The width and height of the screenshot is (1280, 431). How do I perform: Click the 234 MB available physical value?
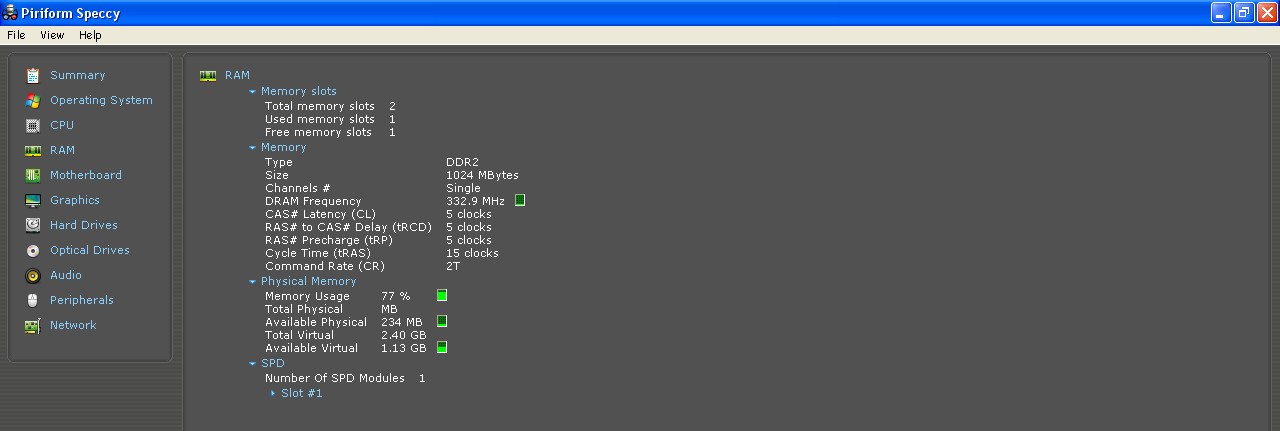pyautogui.click(x=401, y=322)
